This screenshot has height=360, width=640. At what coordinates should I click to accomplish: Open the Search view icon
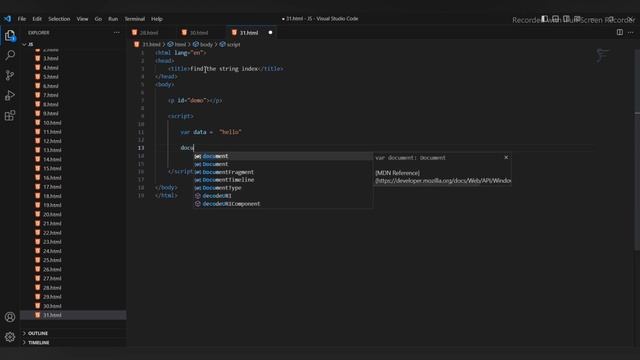point(10,55)
